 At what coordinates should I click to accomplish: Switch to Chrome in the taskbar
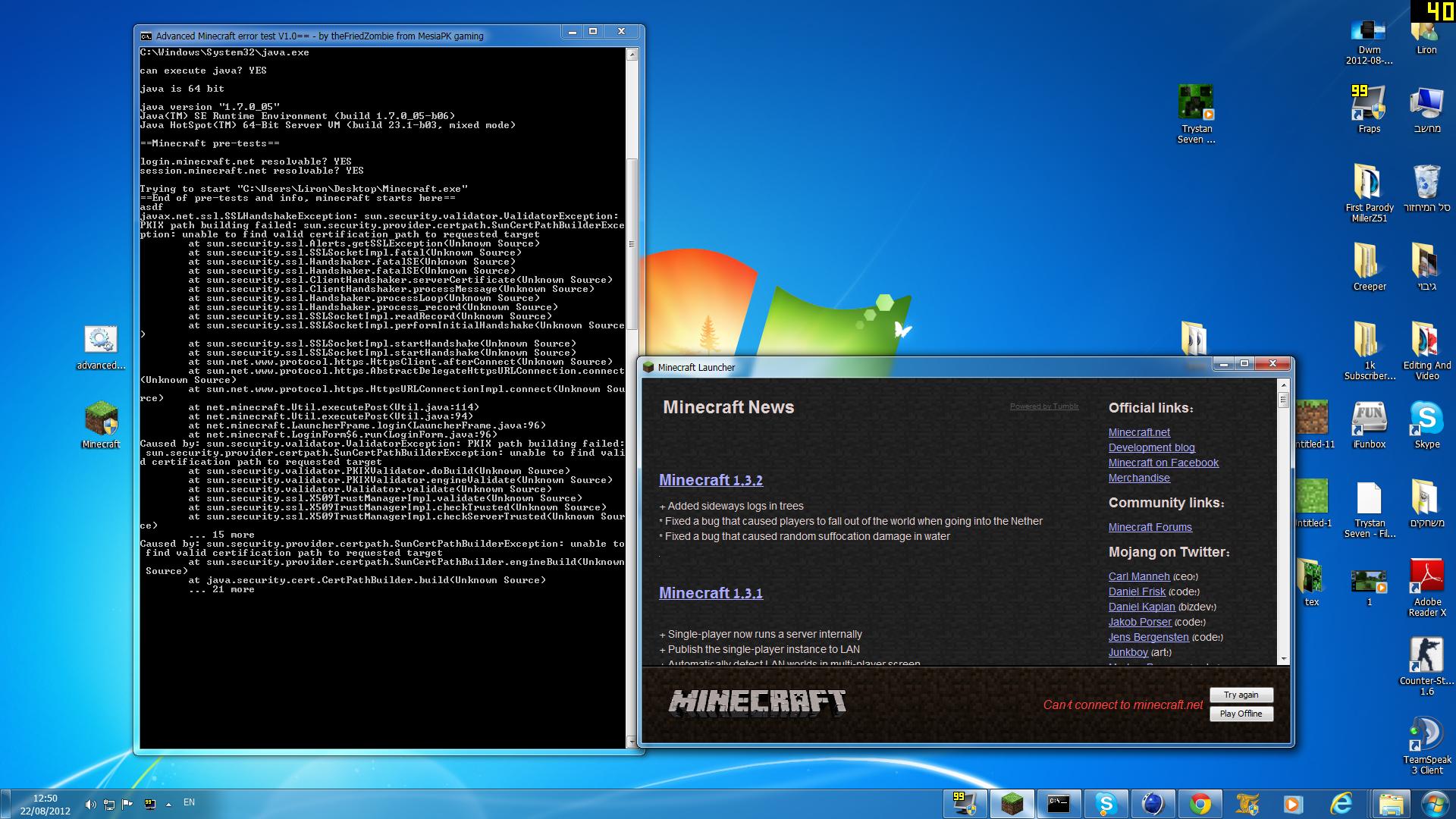pos(1200,804)
